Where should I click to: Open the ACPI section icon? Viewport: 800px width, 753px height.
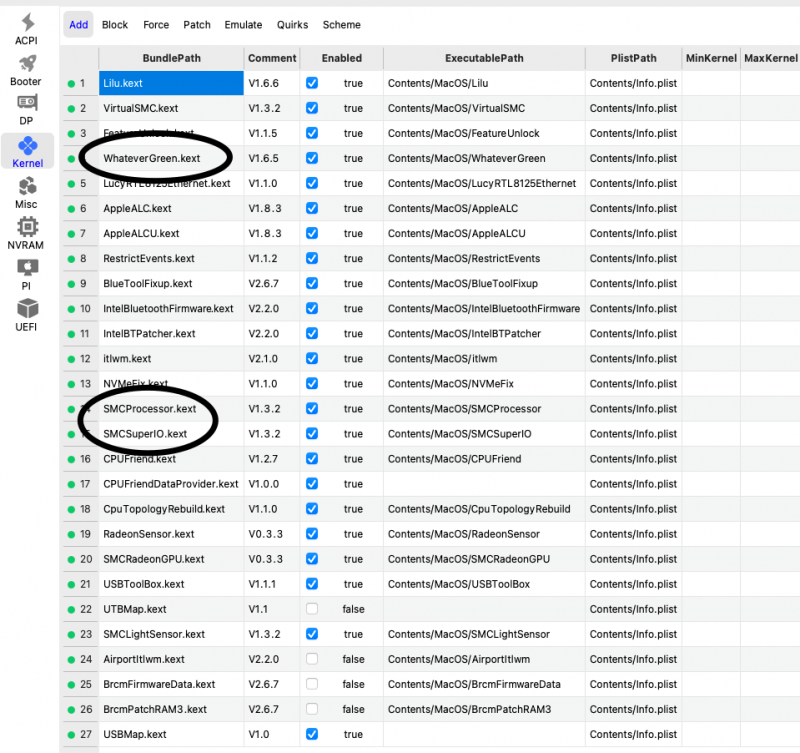click(x=27, y=22)
